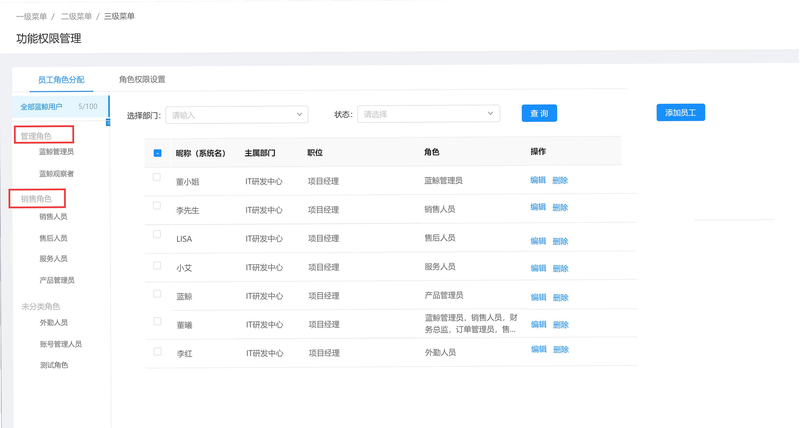Image resolution: width=800 pixels, height=428 pixels.
Task: Click the 添加员工 button
Action: (681, 112)
